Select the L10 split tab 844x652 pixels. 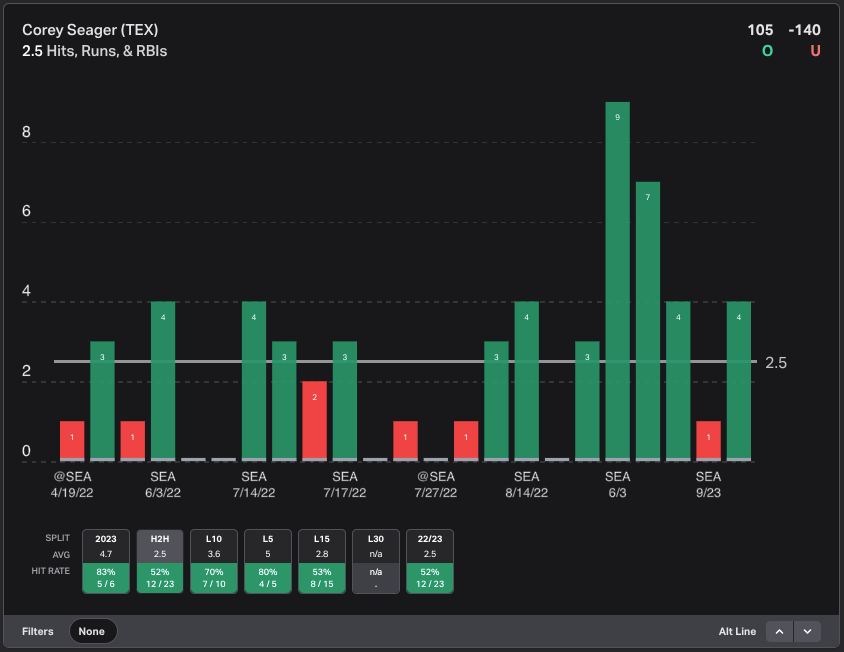(214, 561)
